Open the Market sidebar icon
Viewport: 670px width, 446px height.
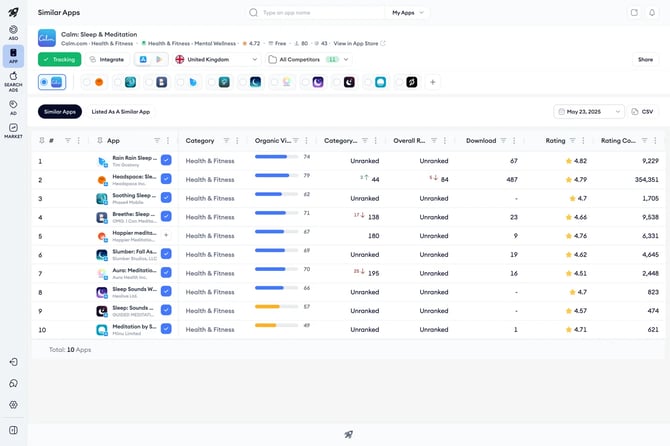click(x=13, y=131)
